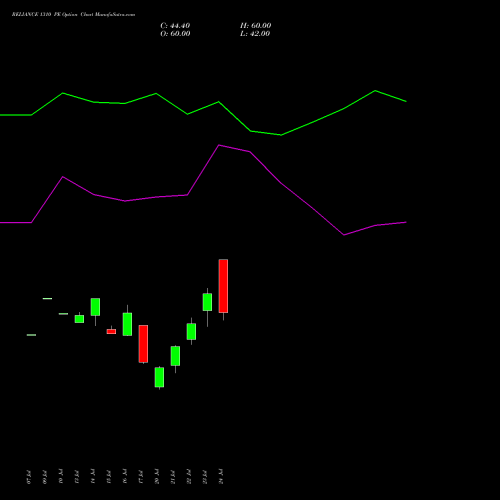The image size is (500, 500).
Task: Click the close value C: 44.40
Action: pos(175,26)
